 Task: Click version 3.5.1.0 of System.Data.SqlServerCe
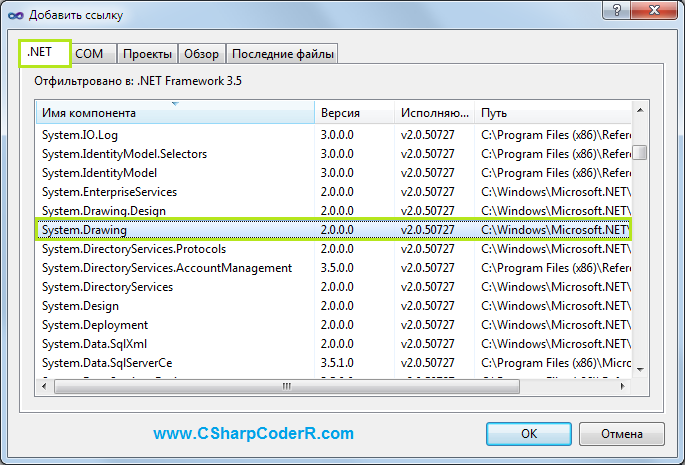tap(337, 363)
